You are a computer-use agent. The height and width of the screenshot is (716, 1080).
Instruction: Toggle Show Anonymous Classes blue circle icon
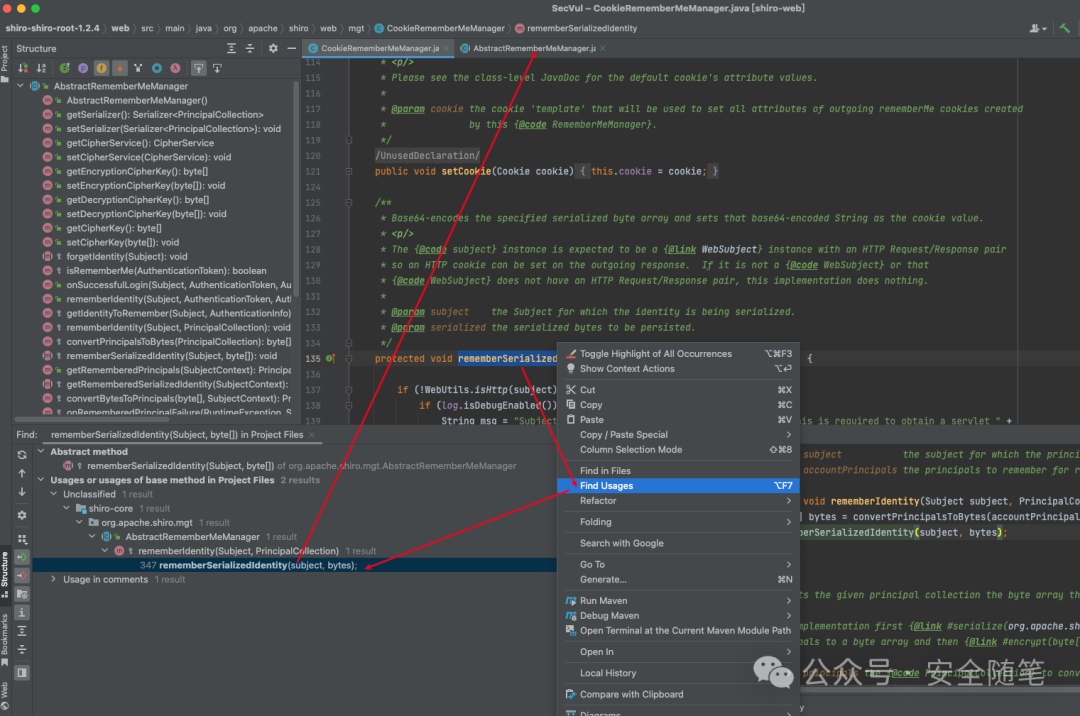pos(157,68)
